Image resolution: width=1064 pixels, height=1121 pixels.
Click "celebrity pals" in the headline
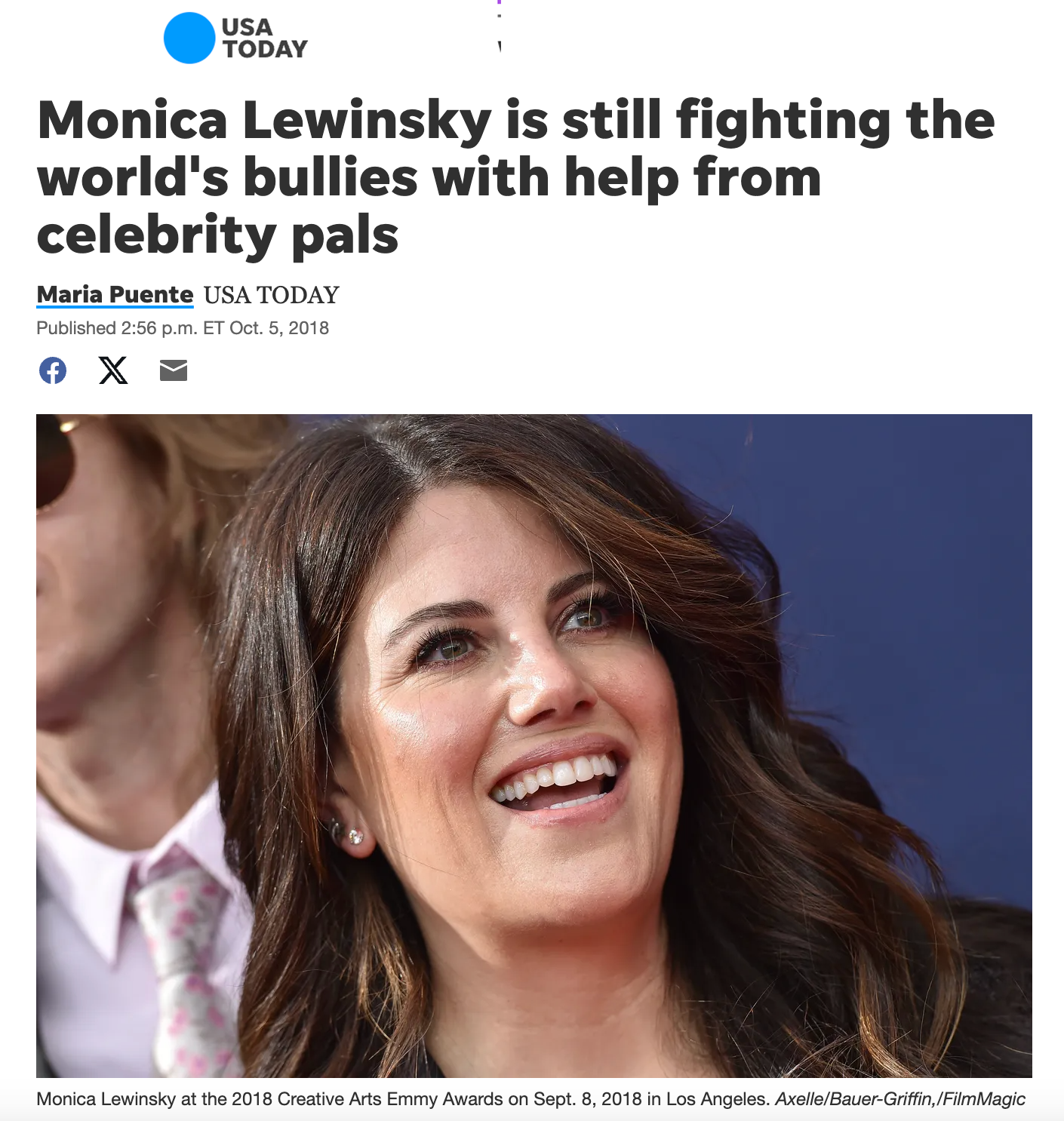(x=217, y=235)
